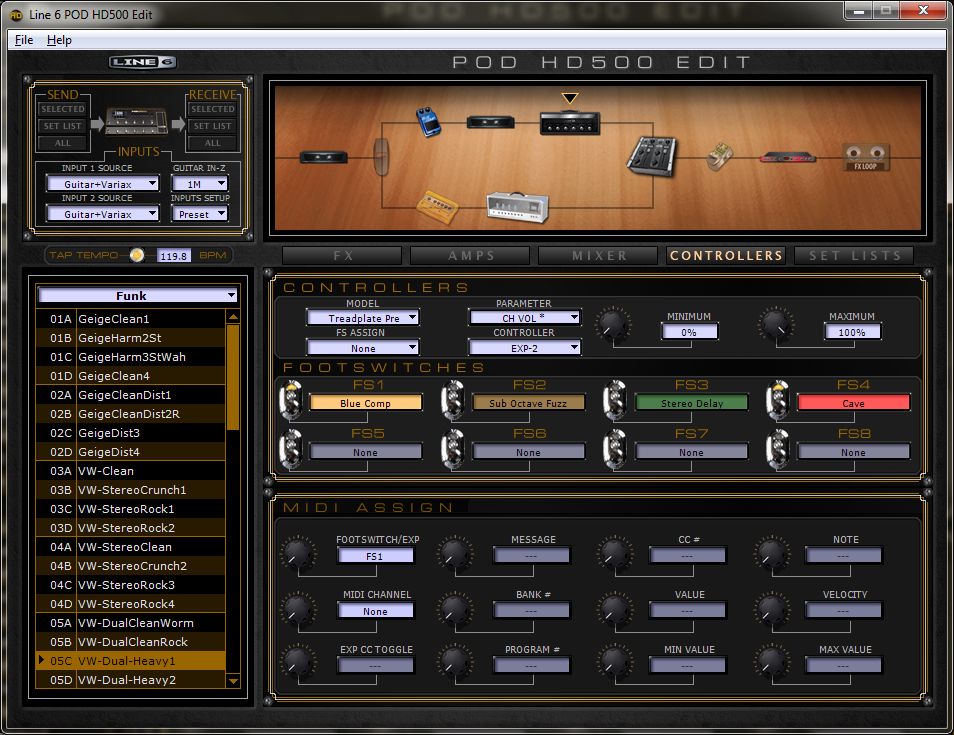The height and width of the screenshot is (735, 954).
Task: Select the first black effect block at input
Action: (x=324, y=158)
